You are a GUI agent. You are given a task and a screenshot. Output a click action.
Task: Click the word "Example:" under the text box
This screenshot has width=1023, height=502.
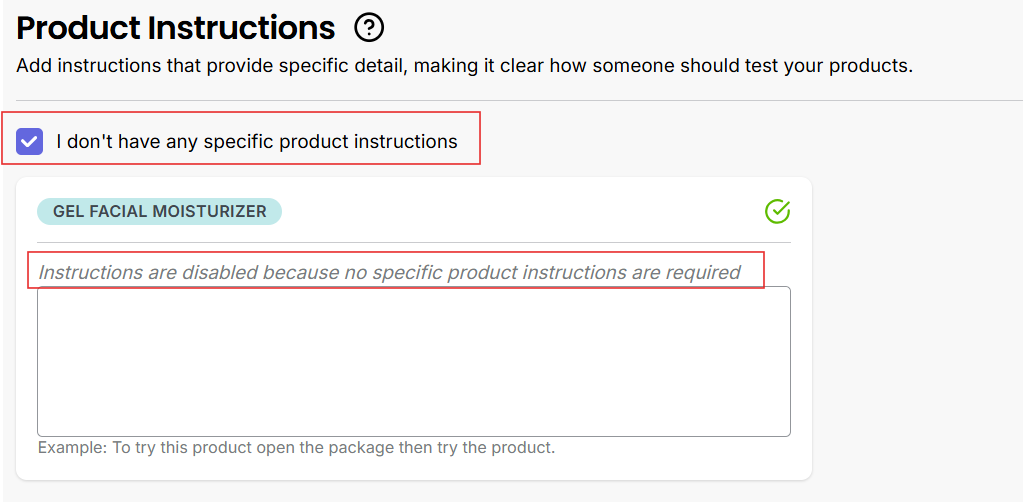[72, 447]
